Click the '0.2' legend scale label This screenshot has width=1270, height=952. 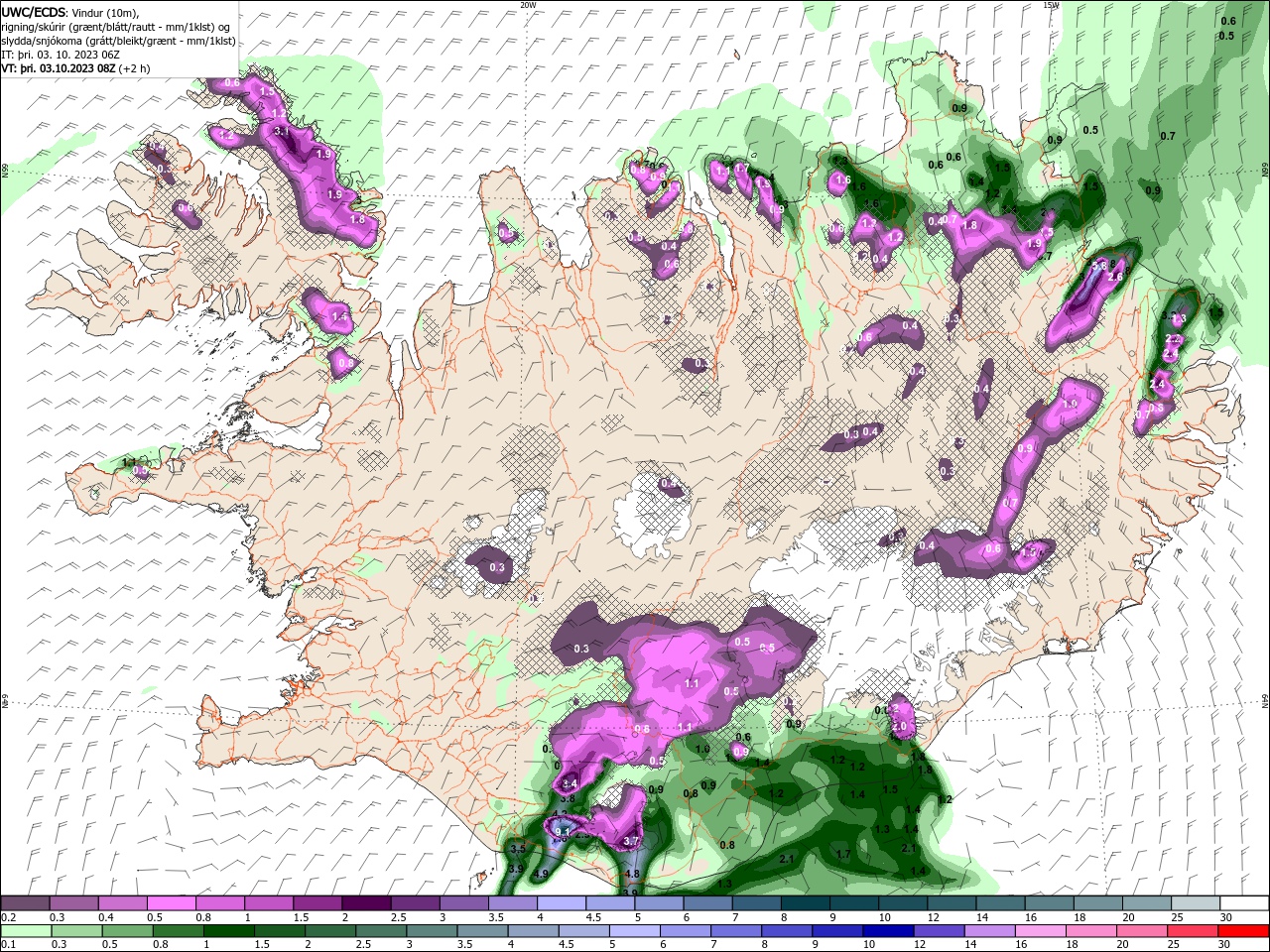pyautogui.click(x=9, y=917)
